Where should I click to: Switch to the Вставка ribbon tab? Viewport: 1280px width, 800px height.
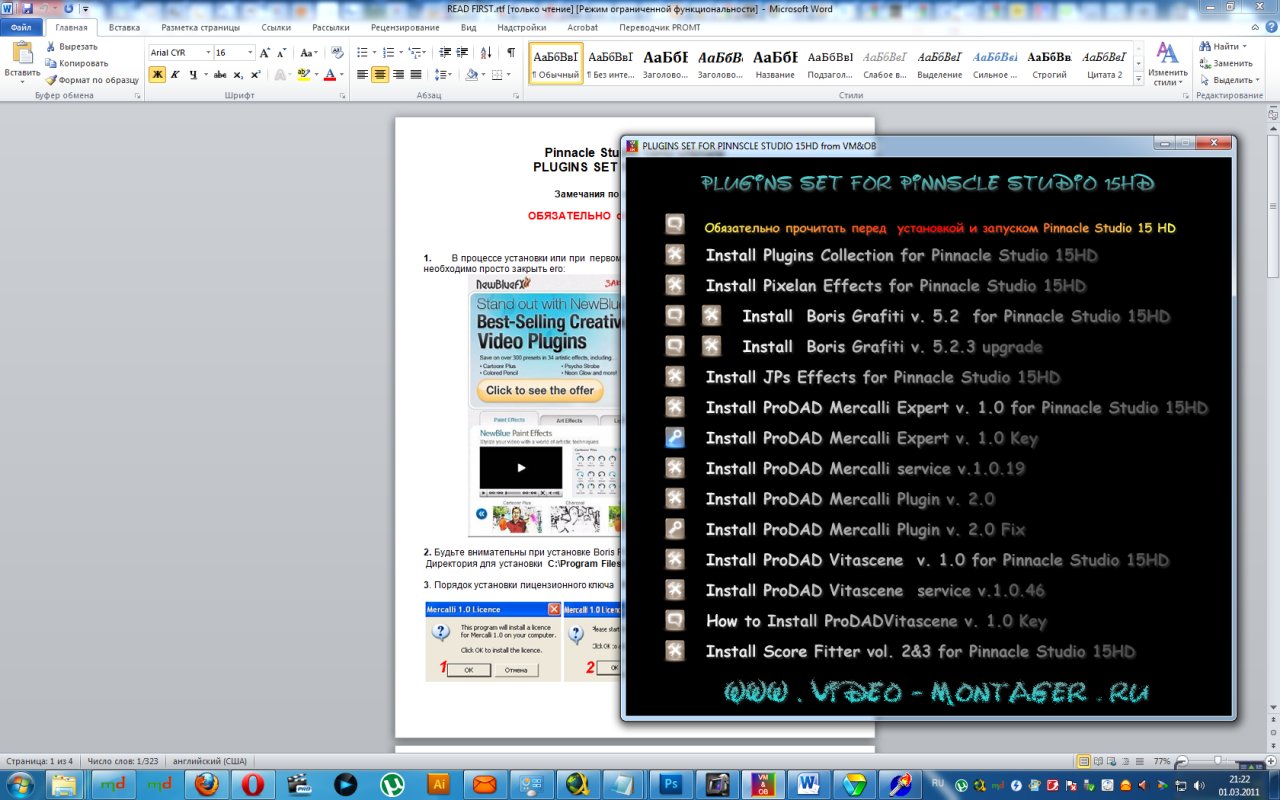[124, 28]
